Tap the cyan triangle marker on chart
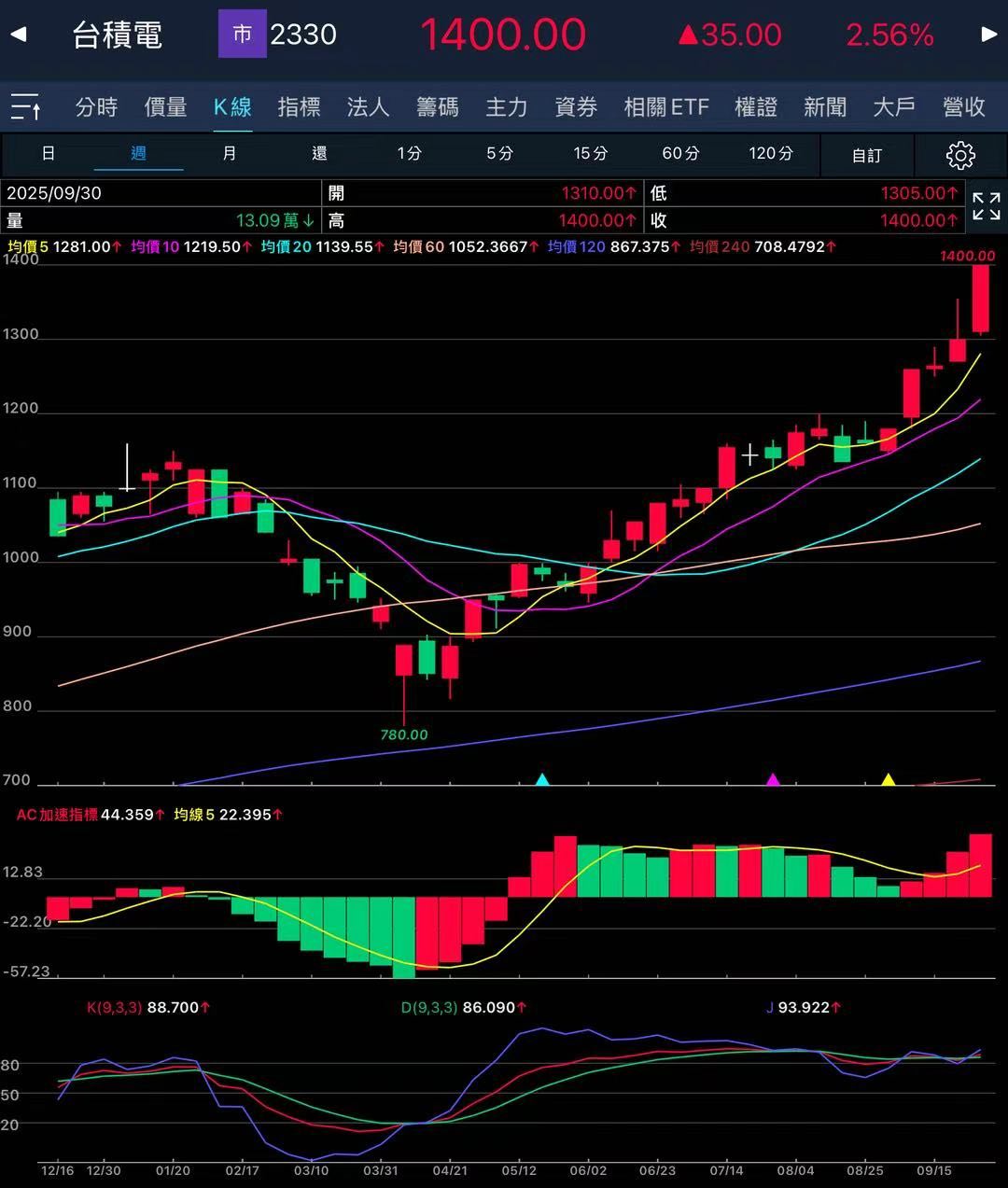Viewport: 1008px width, 1188px height. click(x=542, y=779)
